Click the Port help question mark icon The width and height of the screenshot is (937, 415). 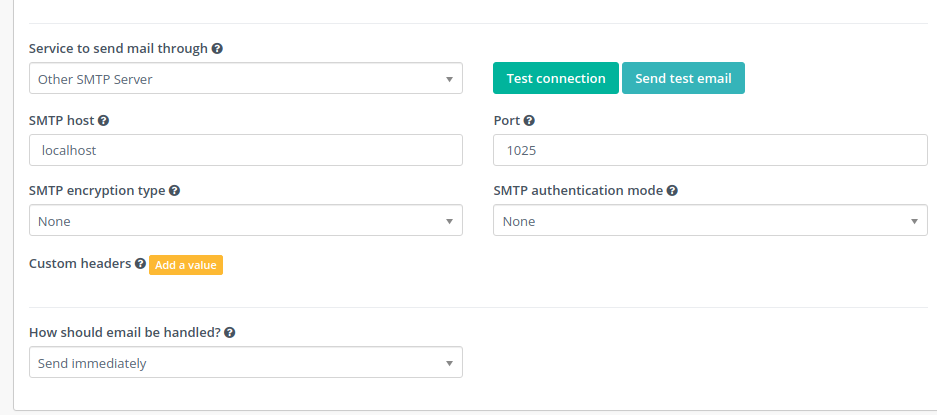pyautogui.click(x=529, y=120)
